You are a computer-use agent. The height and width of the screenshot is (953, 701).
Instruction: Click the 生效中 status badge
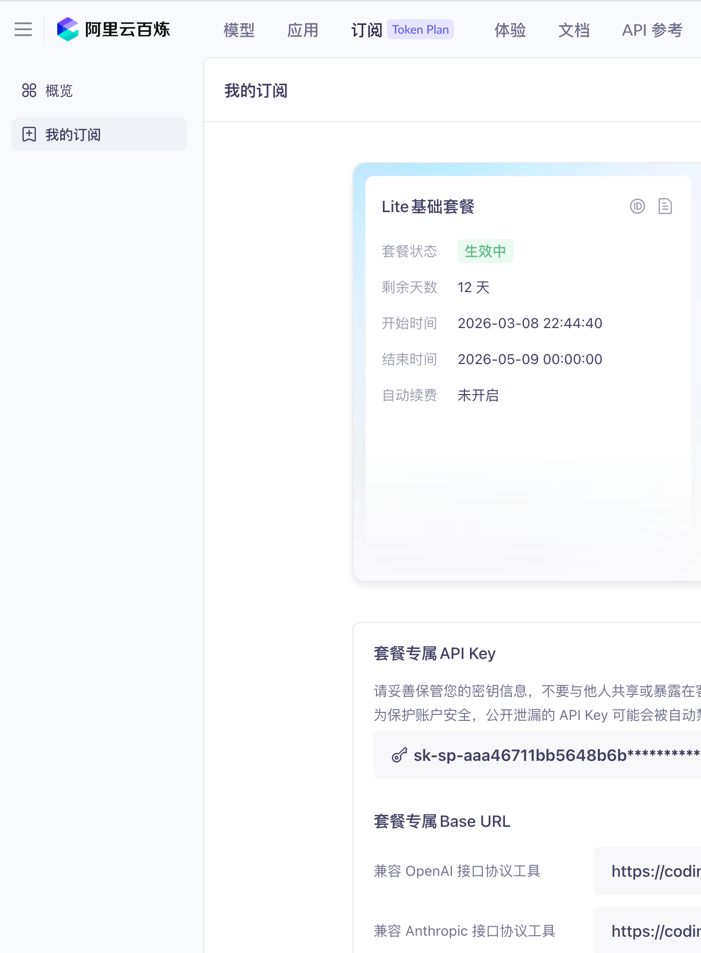[x=485, y=251]
